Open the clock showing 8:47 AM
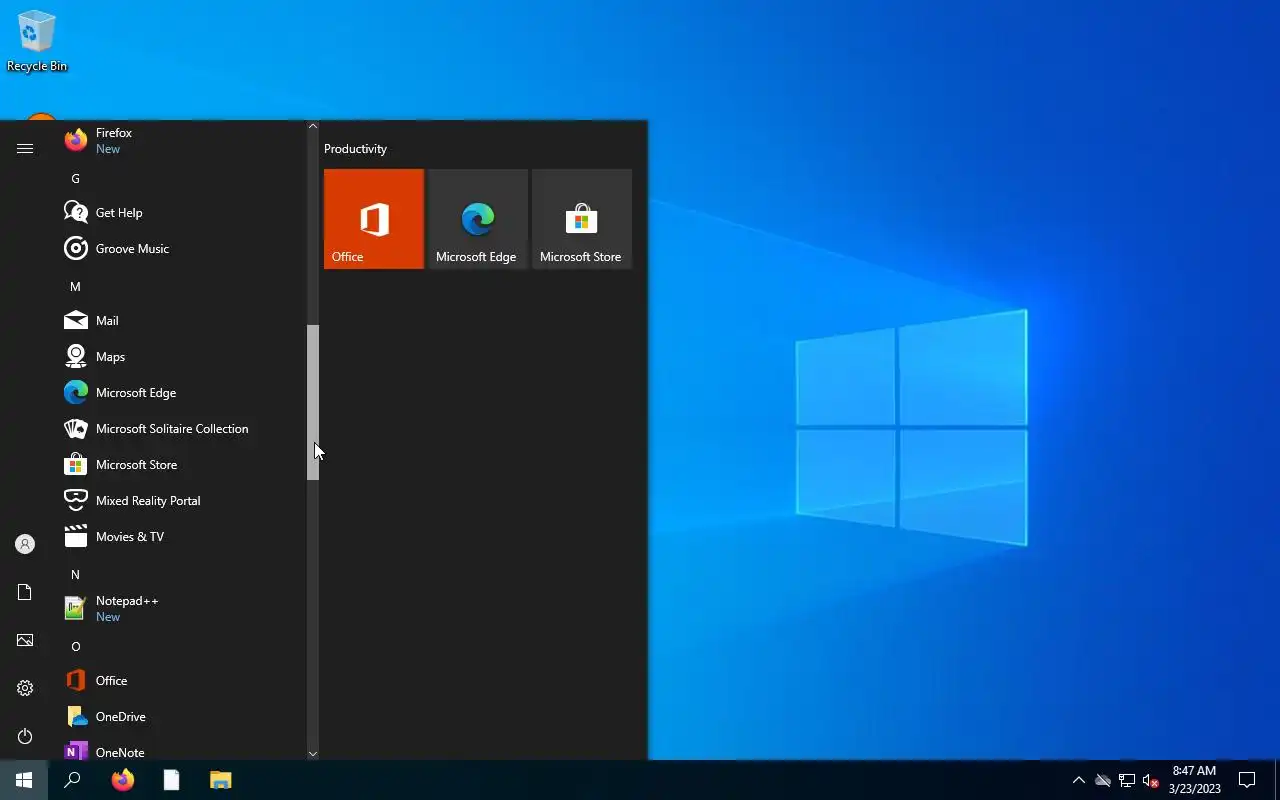1280x800 pixels. point(1194,780)
